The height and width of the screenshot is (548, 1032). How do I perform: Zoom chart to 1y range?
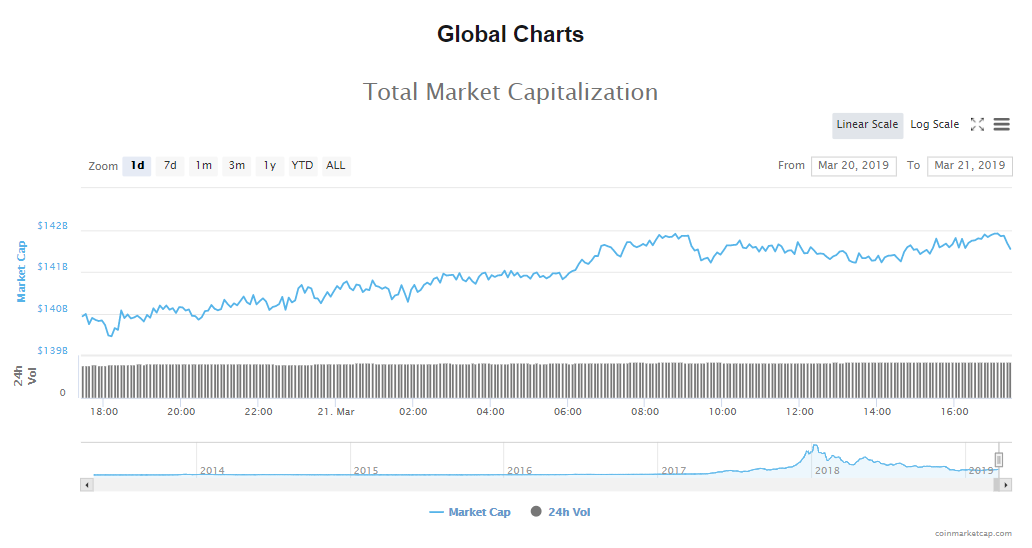click(x=269, y=166)
